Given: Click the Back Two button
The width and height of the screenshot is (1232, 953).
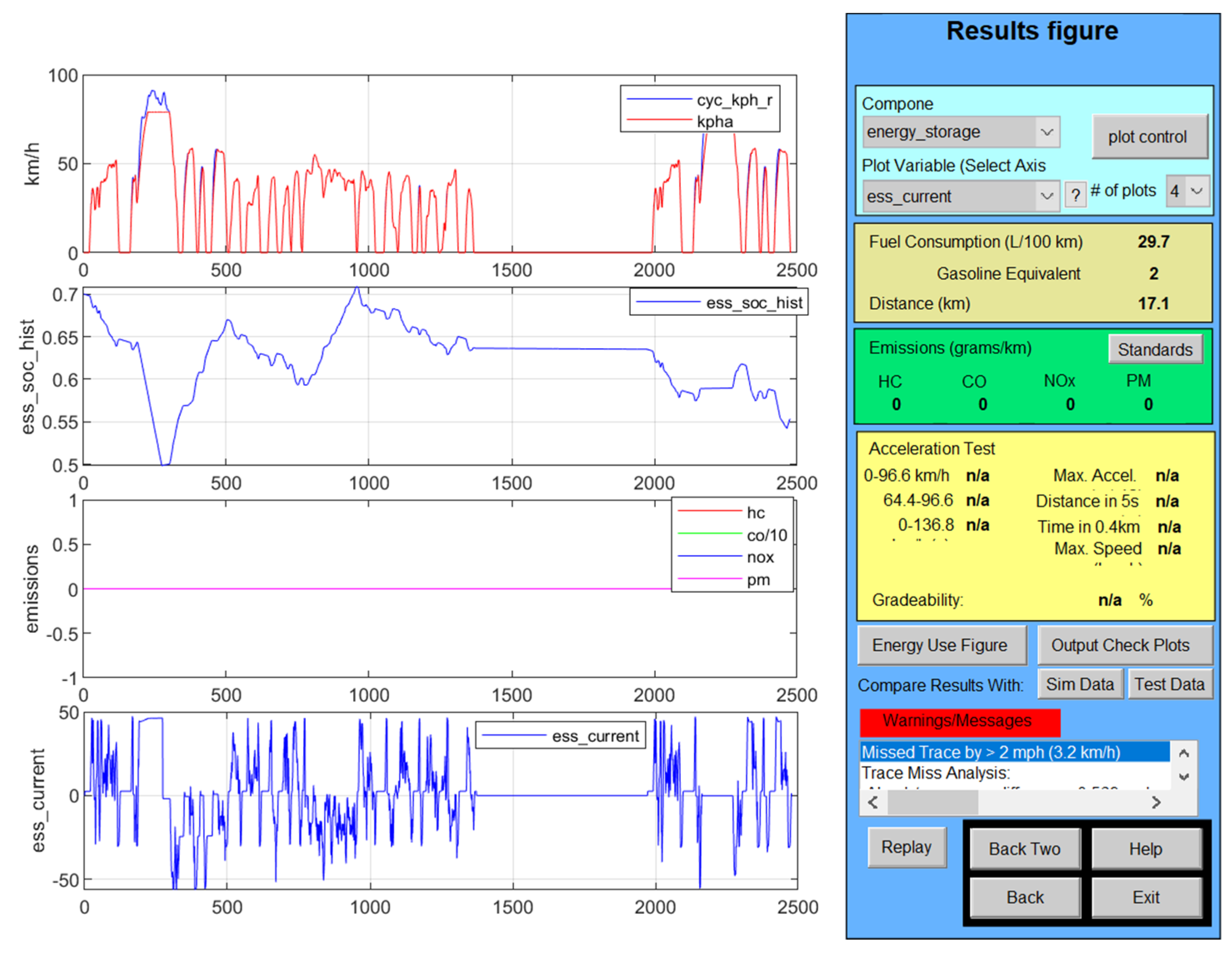Looking at the screenshot, I should tap(1025, 849).
